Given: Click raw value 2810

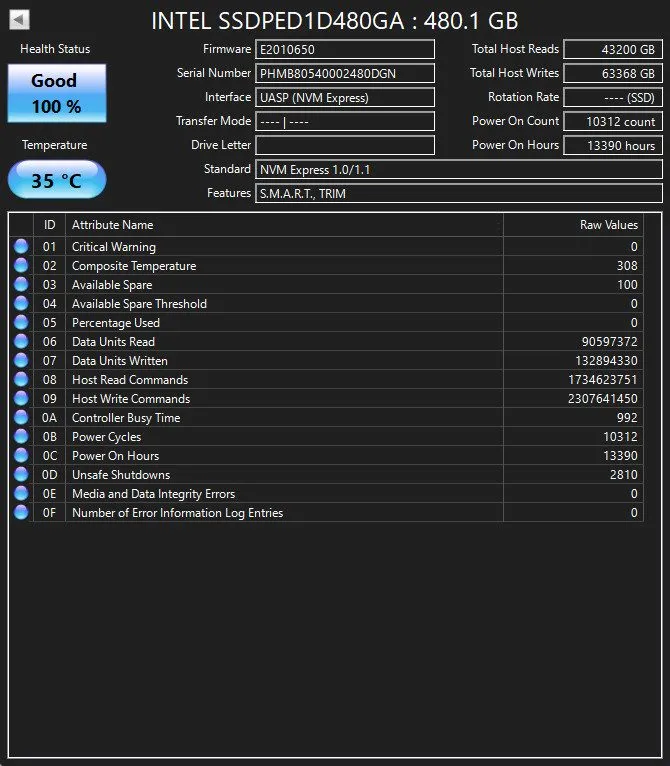Looking at the screenshot, I should (x=624, y=475).
